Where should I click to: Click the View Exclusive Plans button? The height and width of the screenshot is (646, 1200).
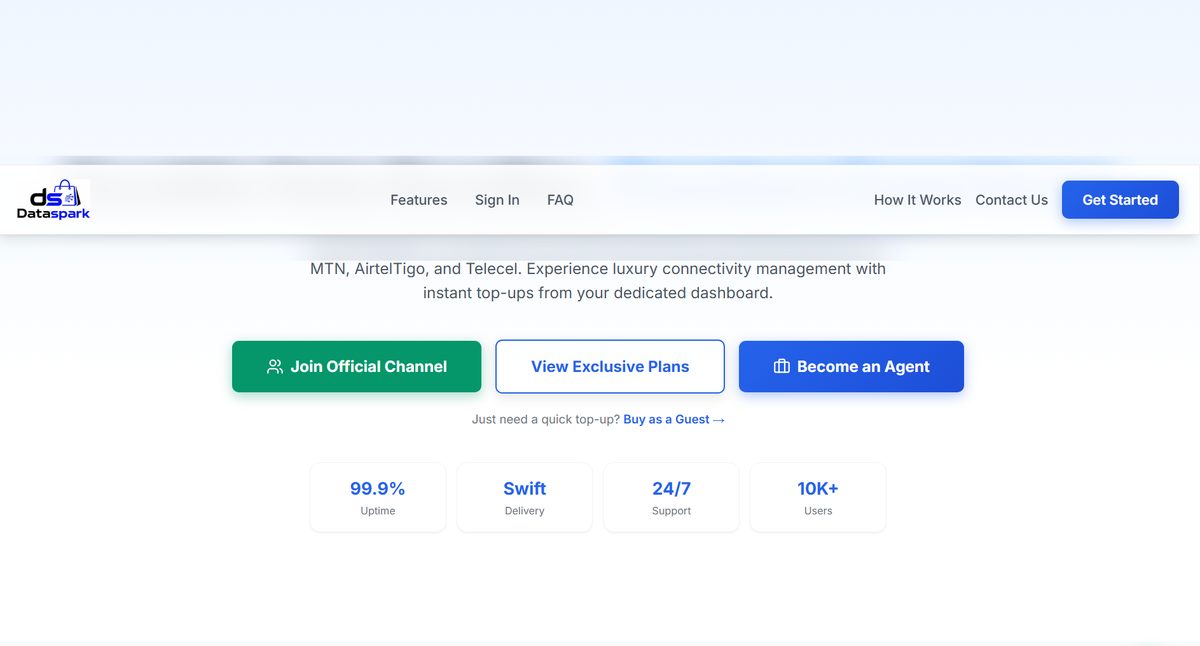[x=610, y=367]
